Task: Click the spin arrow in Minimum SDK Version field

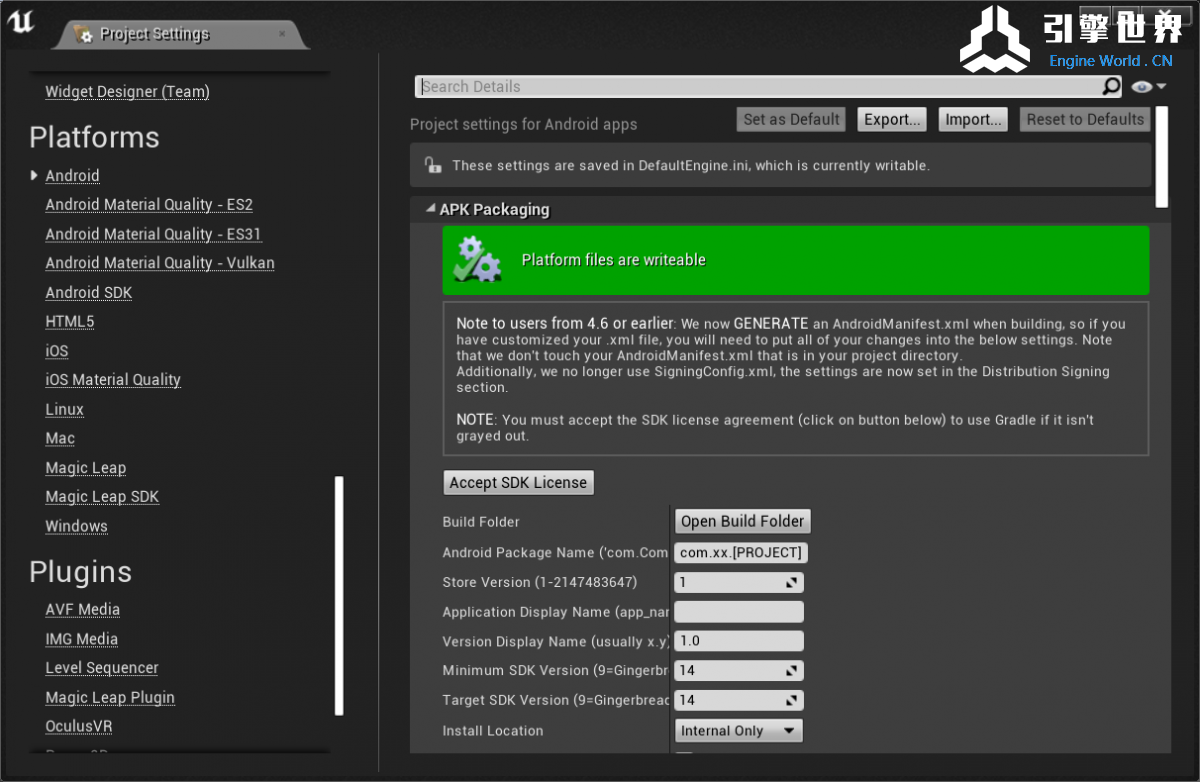Action: 791,671
